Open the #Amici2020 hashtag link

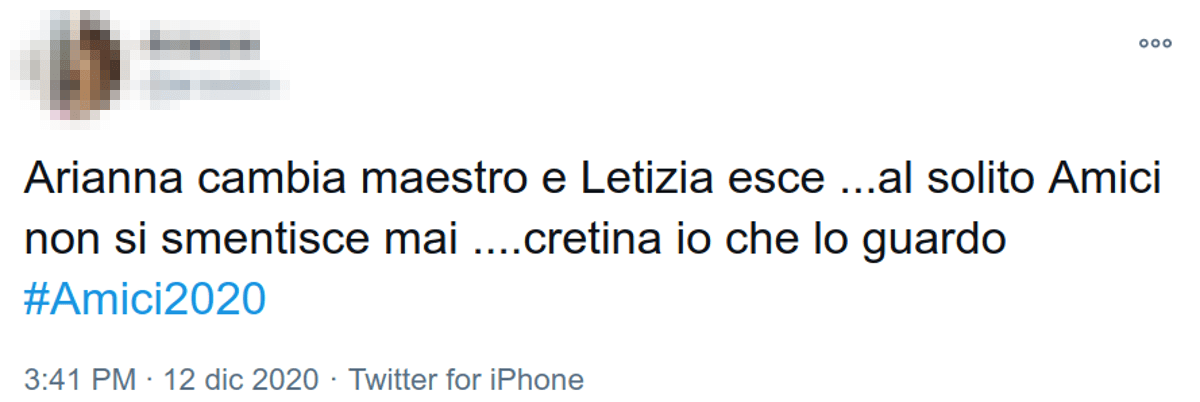(x=146, y=299)
